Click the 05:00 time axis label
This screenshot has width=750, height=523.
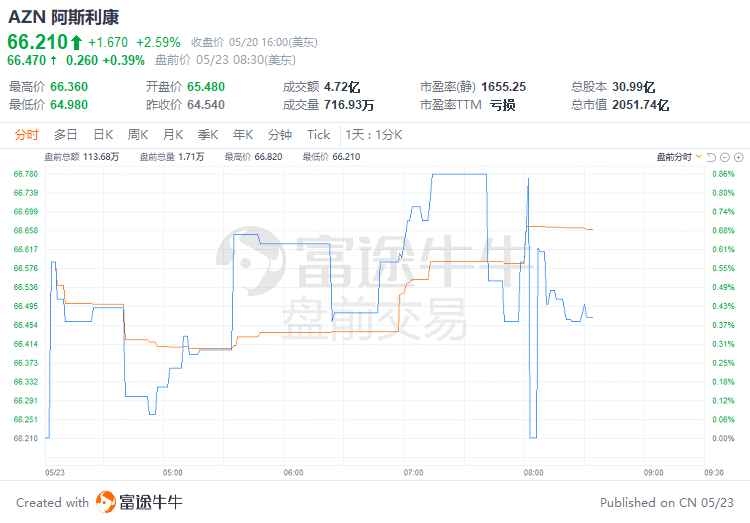[173, 473]
